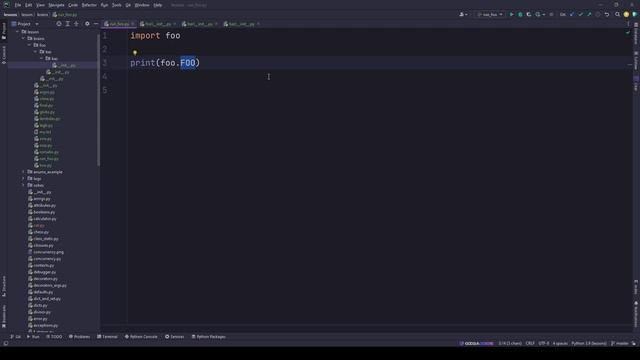This screenshot has width=640, height=360.
Task: Open the Project view type dropdown
Action: click(x=25, y=24)
